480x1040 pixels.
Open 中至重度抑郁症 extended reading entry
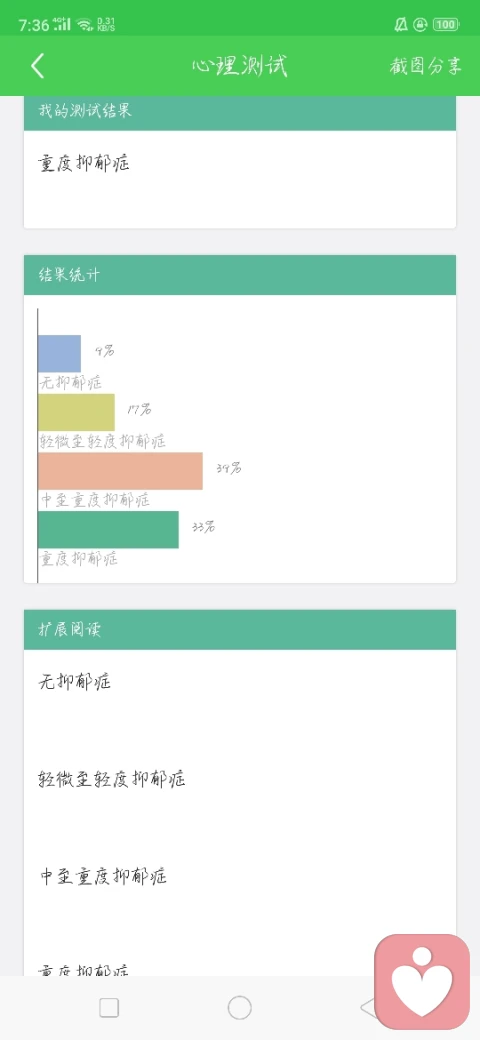(x=103, y=876)
